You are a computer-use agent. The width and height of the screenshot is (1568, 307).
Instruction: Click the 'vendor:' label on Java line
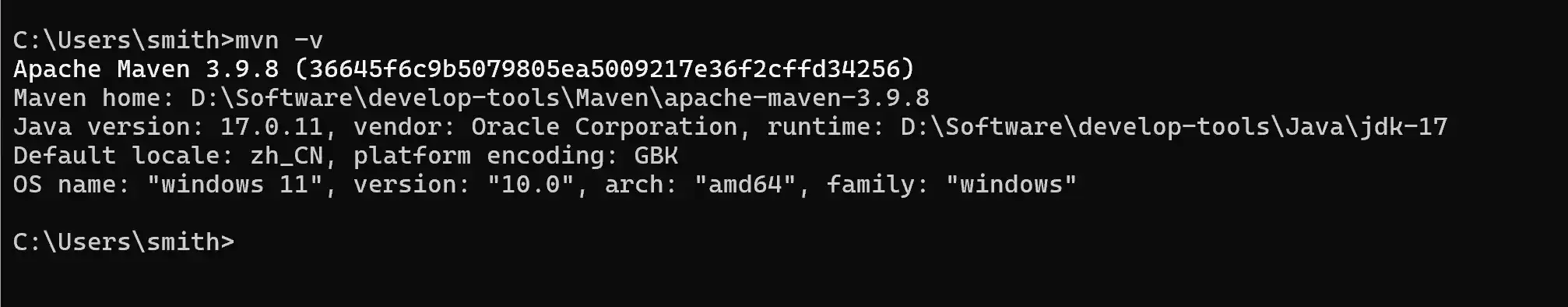[404, 127]
